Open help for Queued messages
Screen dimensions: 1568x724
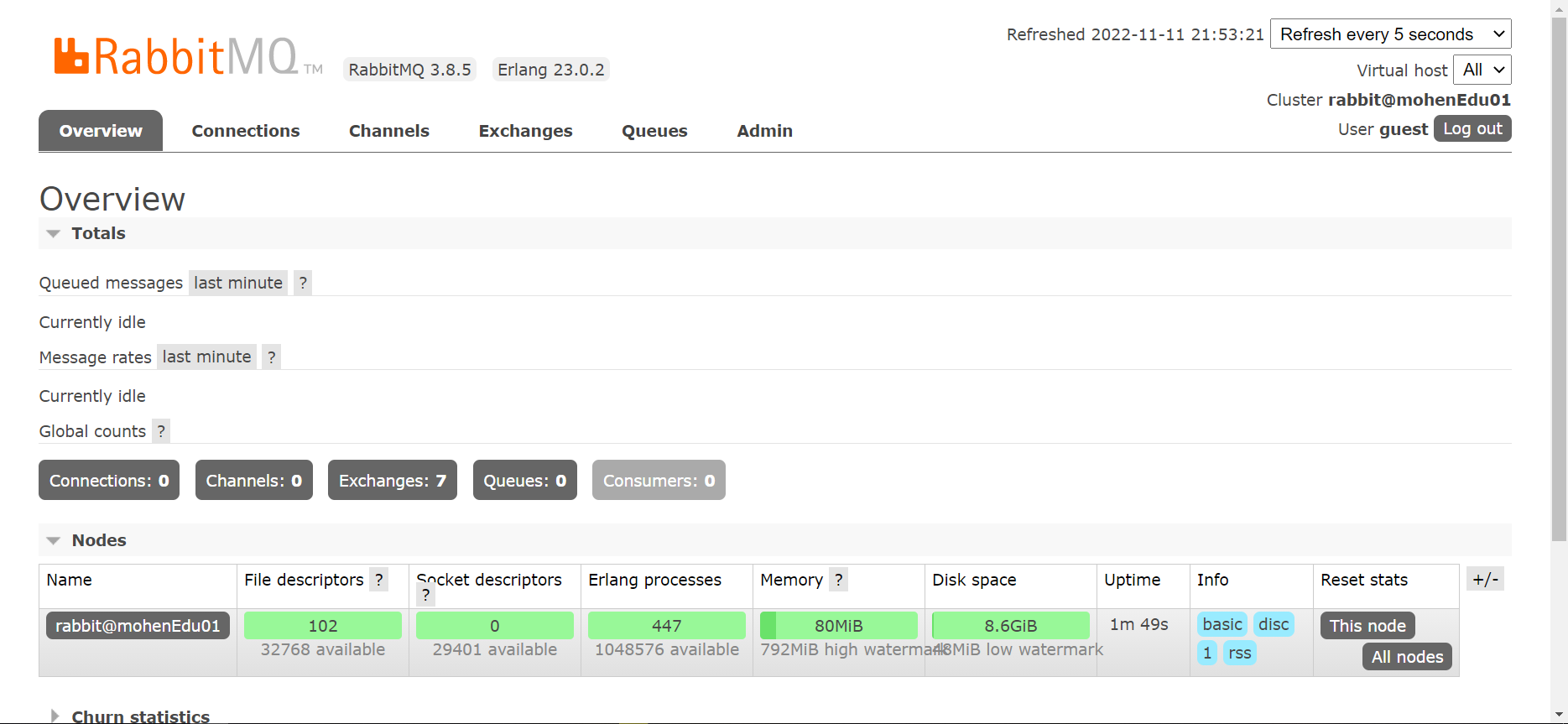point(303,283)
